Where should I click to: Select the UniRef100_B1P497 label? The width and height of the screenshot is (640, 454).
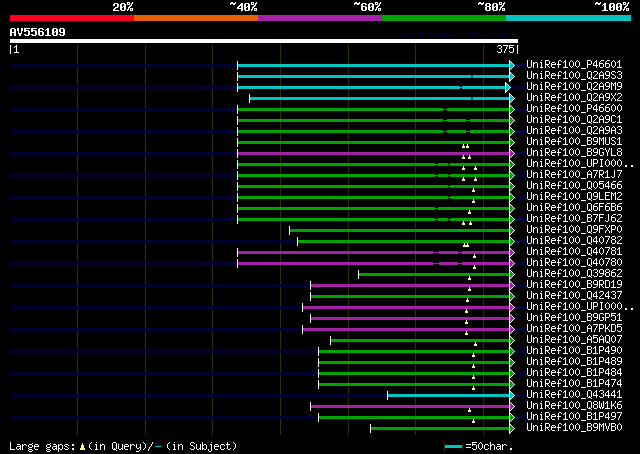coord(574,417)
